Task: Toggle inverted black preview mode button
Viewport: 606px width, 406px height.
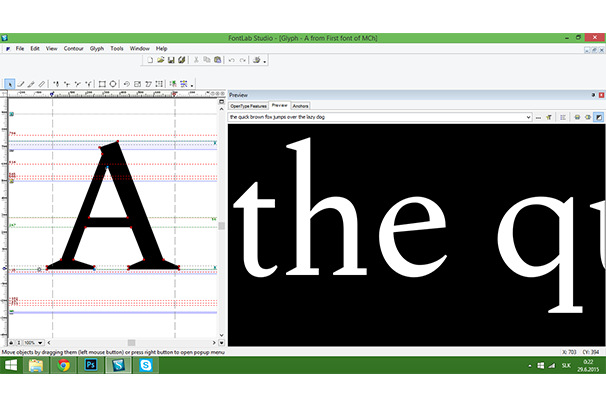Action: (598, 117)
